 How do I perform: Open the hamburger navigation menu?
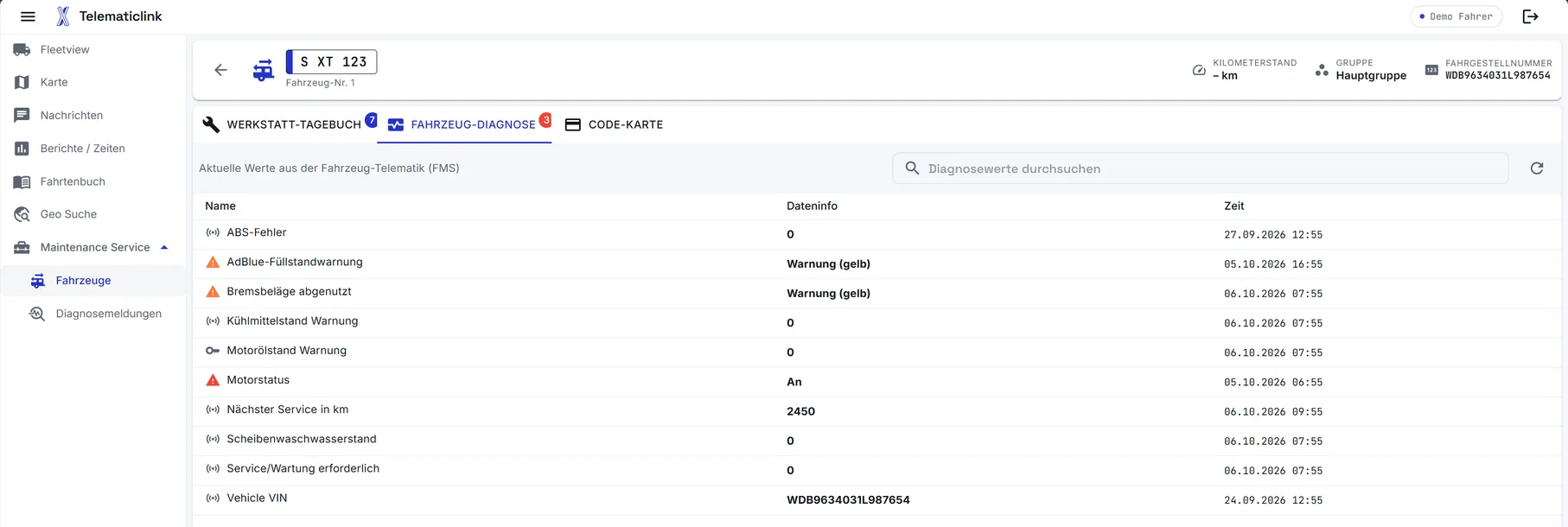[x=28, y=16]
